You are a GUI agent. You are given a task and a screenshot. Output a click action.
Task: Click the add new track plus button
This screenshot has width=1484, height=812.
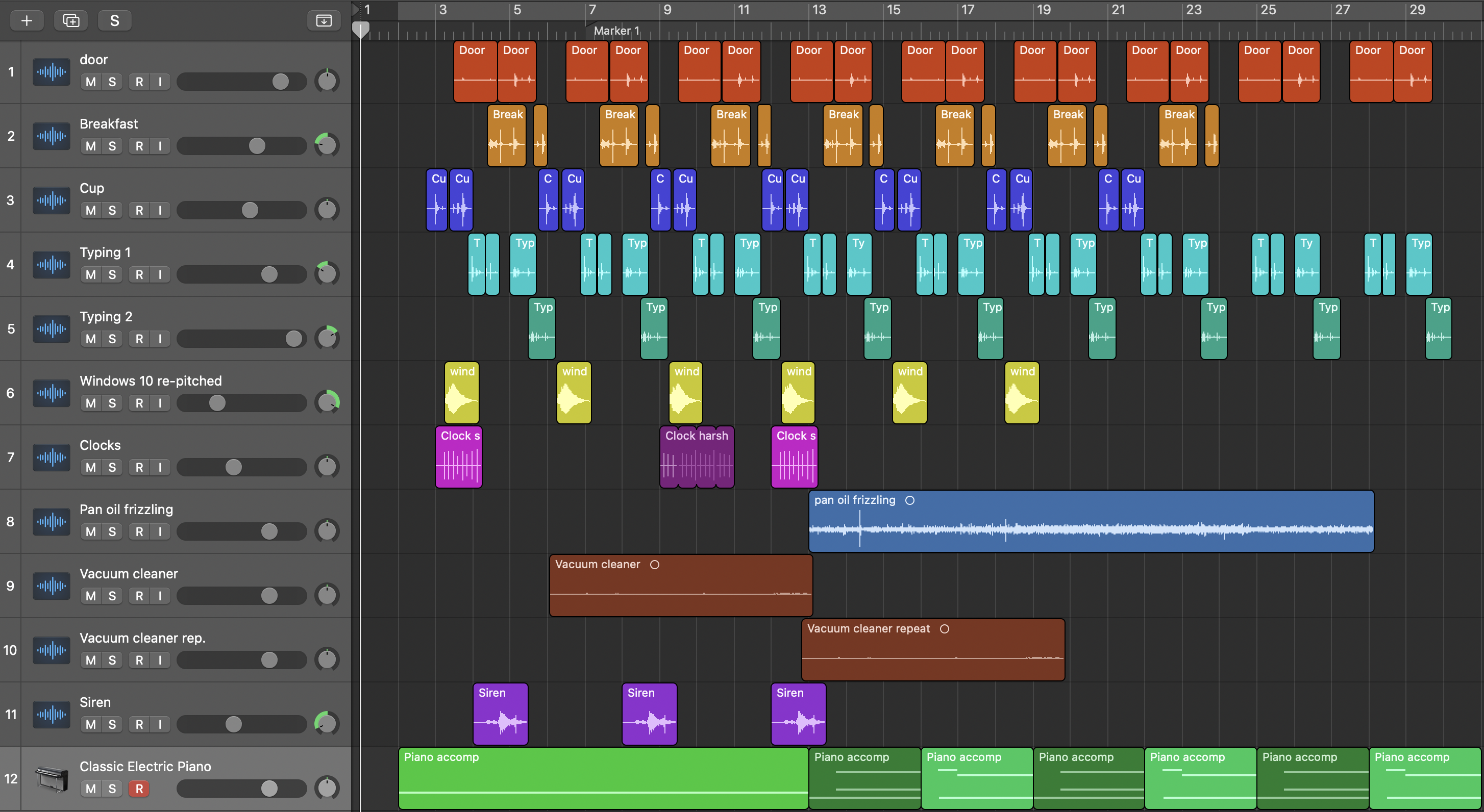pos(27,21)
